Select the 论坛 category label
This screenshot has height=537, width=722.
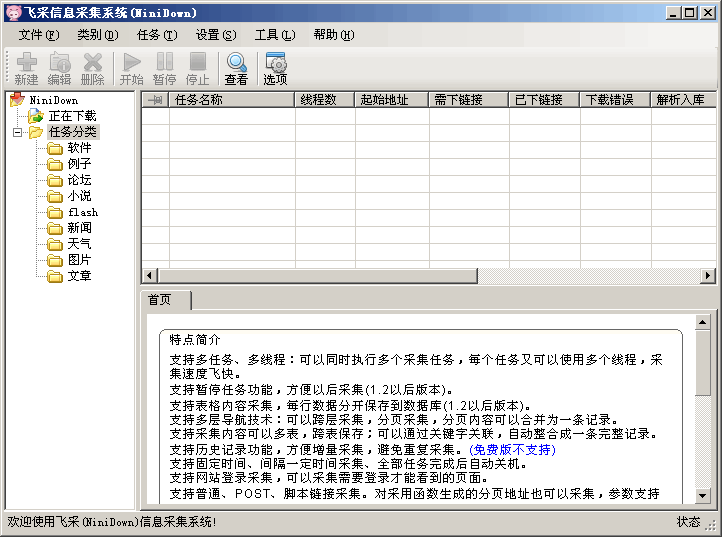(x=80, y=180)
